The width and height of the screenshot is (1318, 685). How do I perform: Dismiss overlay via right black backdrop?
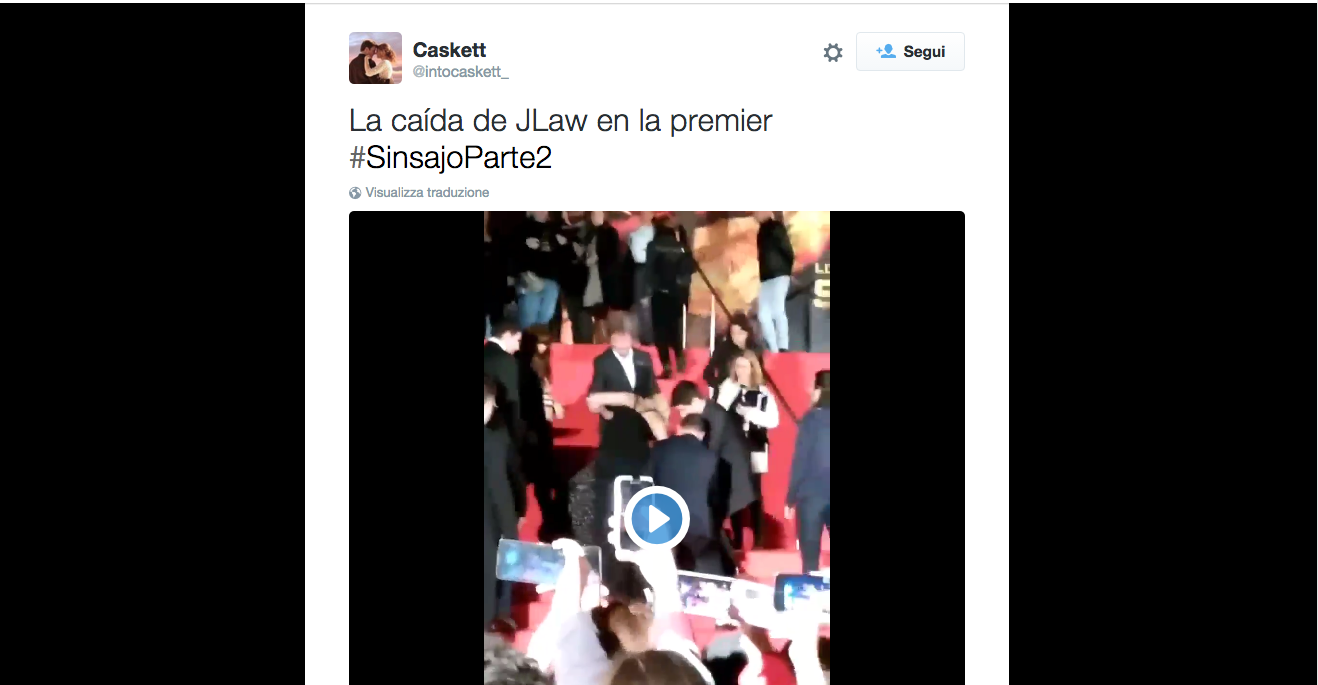coord(1163,344)
